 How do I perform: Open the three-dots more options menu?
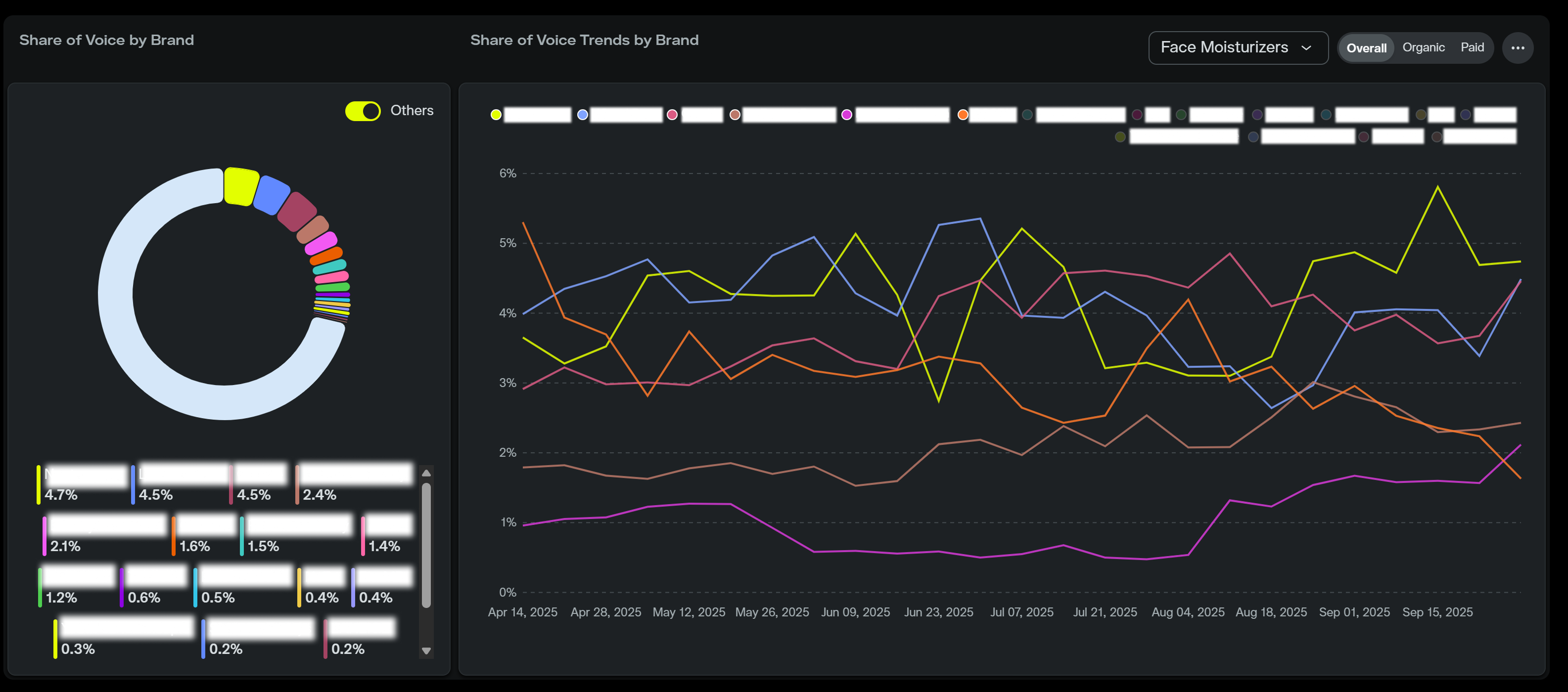pyautogui.click(x=1517, y=48)
